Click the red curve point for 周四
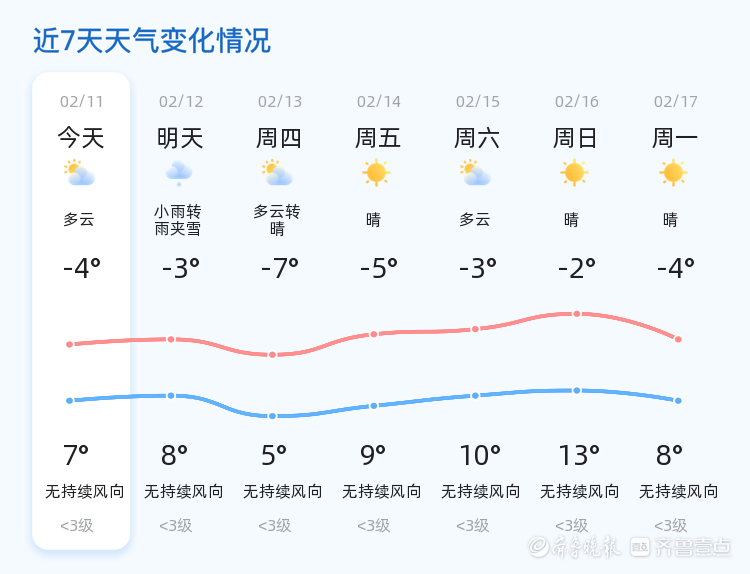This screenshot has height=574, width=750. (272, 355)
